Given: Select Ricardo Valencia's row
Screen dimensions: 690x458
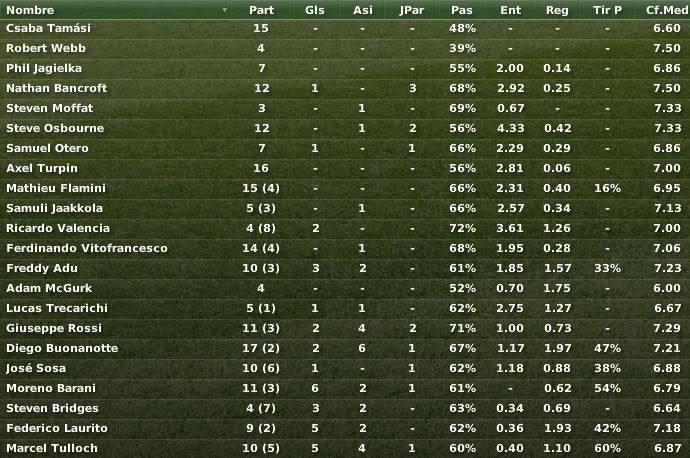Looking at the screenshot, I should [x=345, y=228].
